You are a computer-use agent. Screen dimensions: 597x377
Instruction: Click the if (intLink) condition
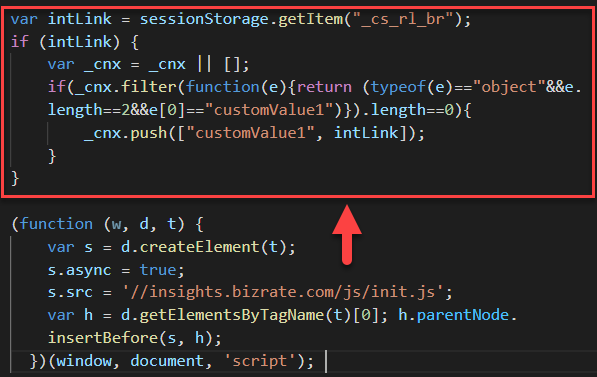[65, 42]
